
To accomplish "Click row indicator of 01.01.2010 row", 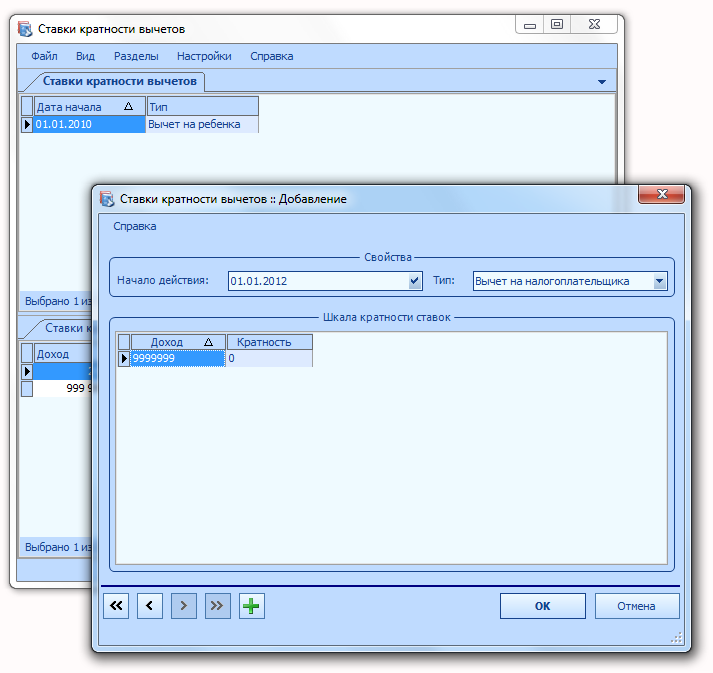I will pos(27,124).
